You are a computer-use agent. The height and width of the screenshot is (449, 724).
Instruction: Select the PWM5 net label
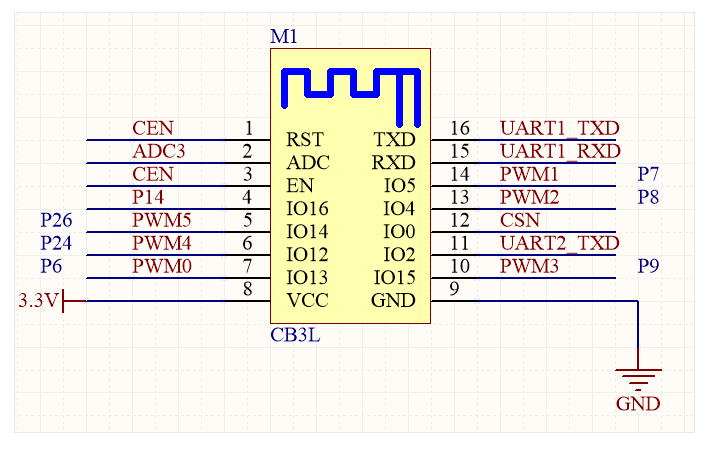point(162,220)
